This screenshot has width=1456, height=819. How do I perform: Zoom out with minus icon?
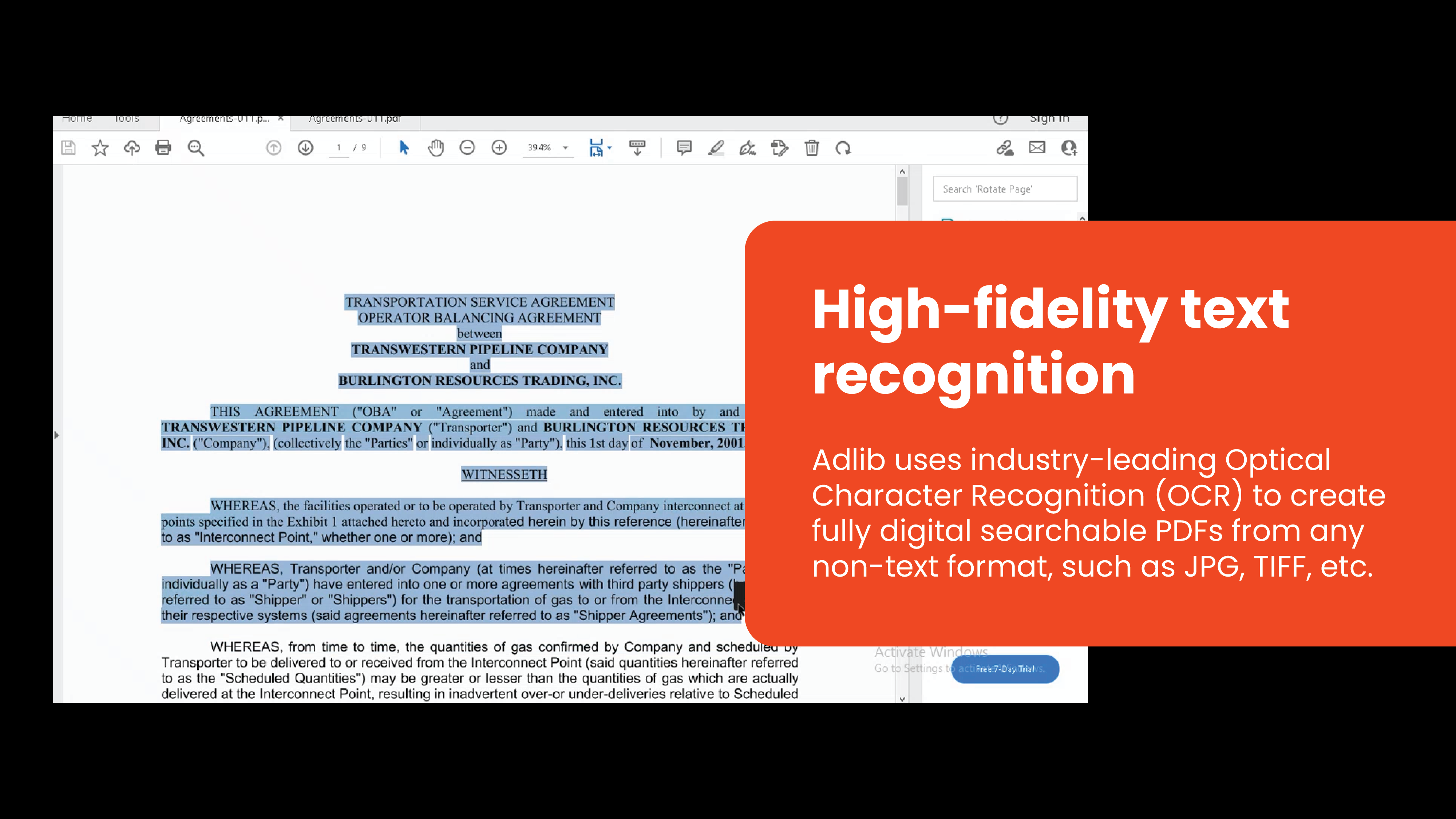tap(467, 148)
